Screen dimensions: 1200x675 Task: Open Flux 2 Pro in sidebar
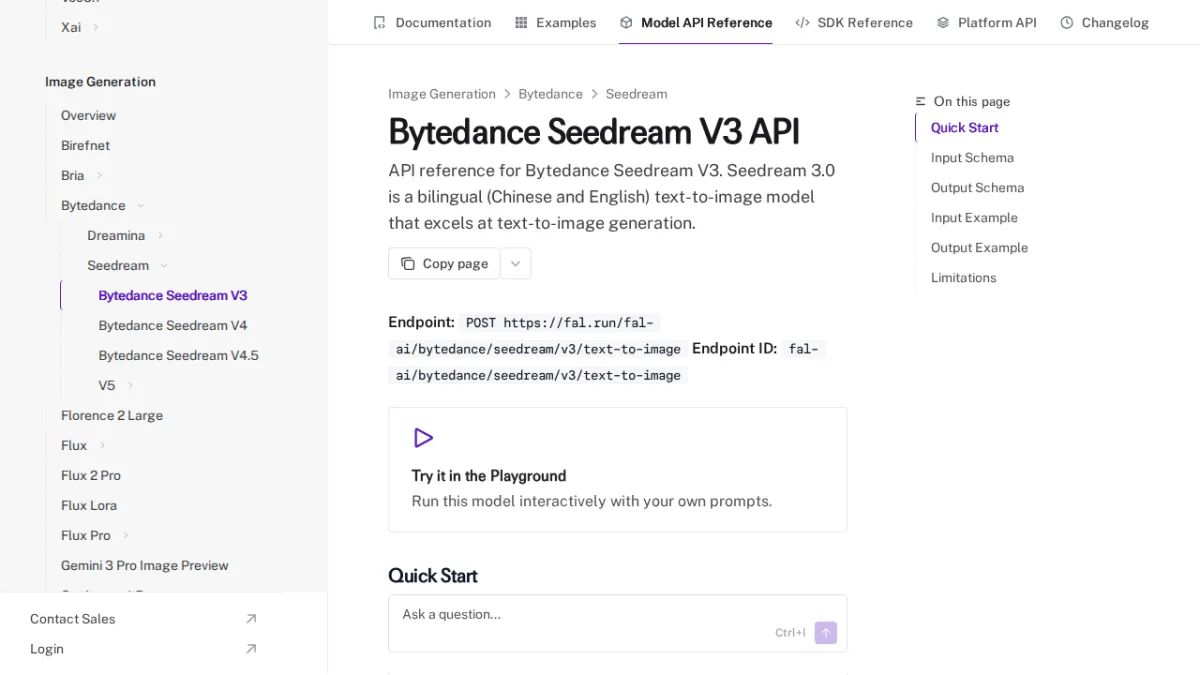91,476
